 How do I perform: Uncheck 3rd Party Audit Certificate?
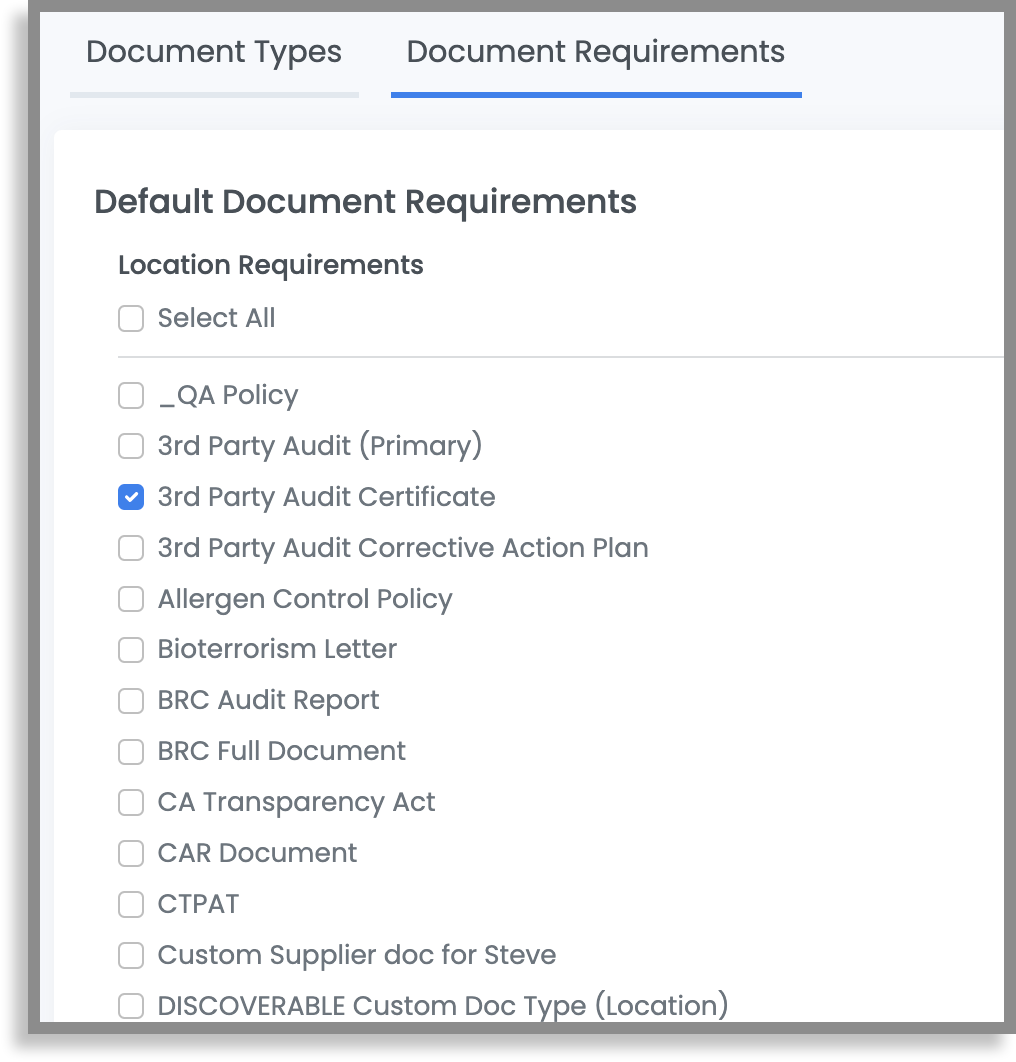(130, 497)
